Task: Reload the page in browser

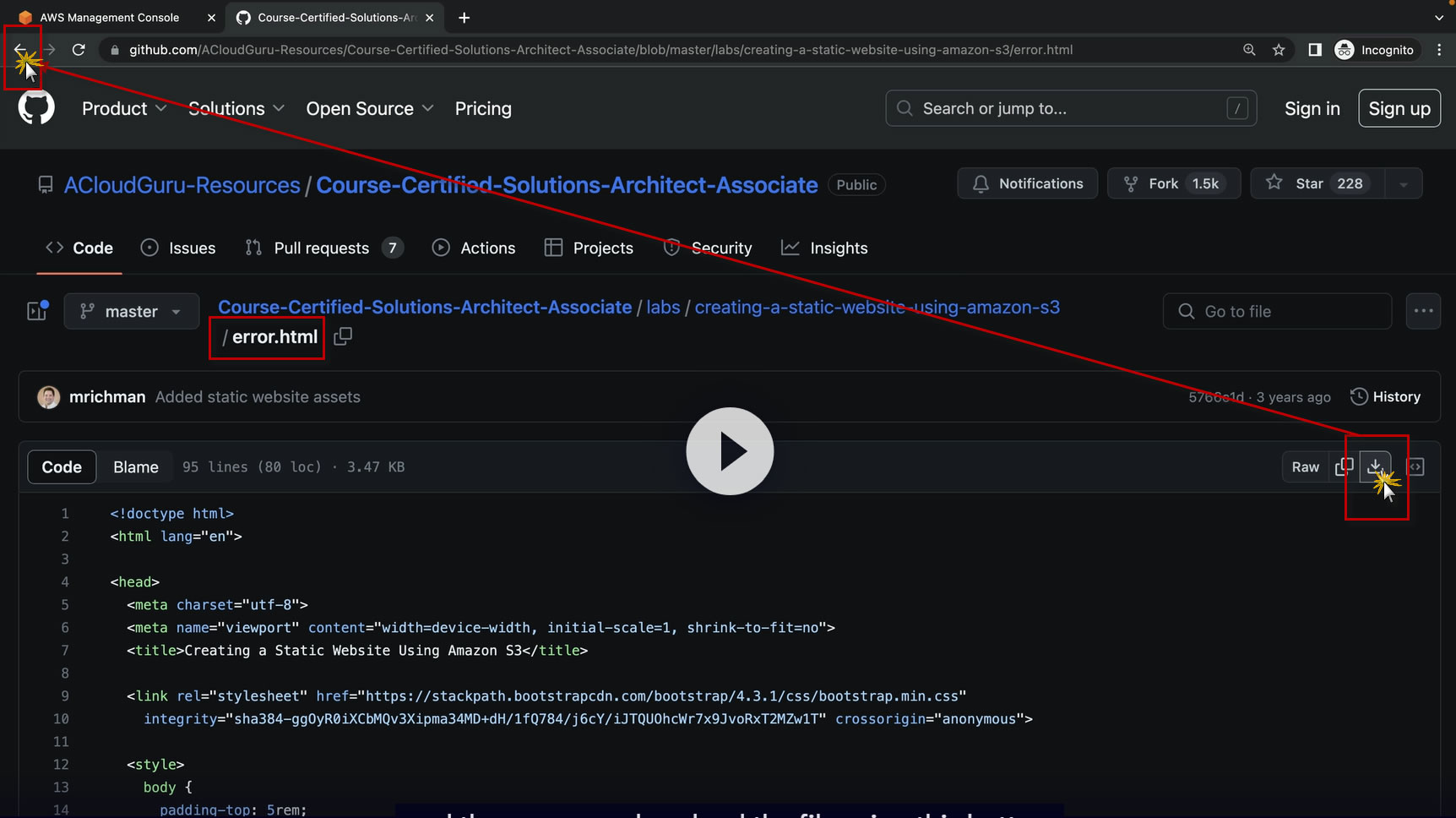Action: [79, 50]
